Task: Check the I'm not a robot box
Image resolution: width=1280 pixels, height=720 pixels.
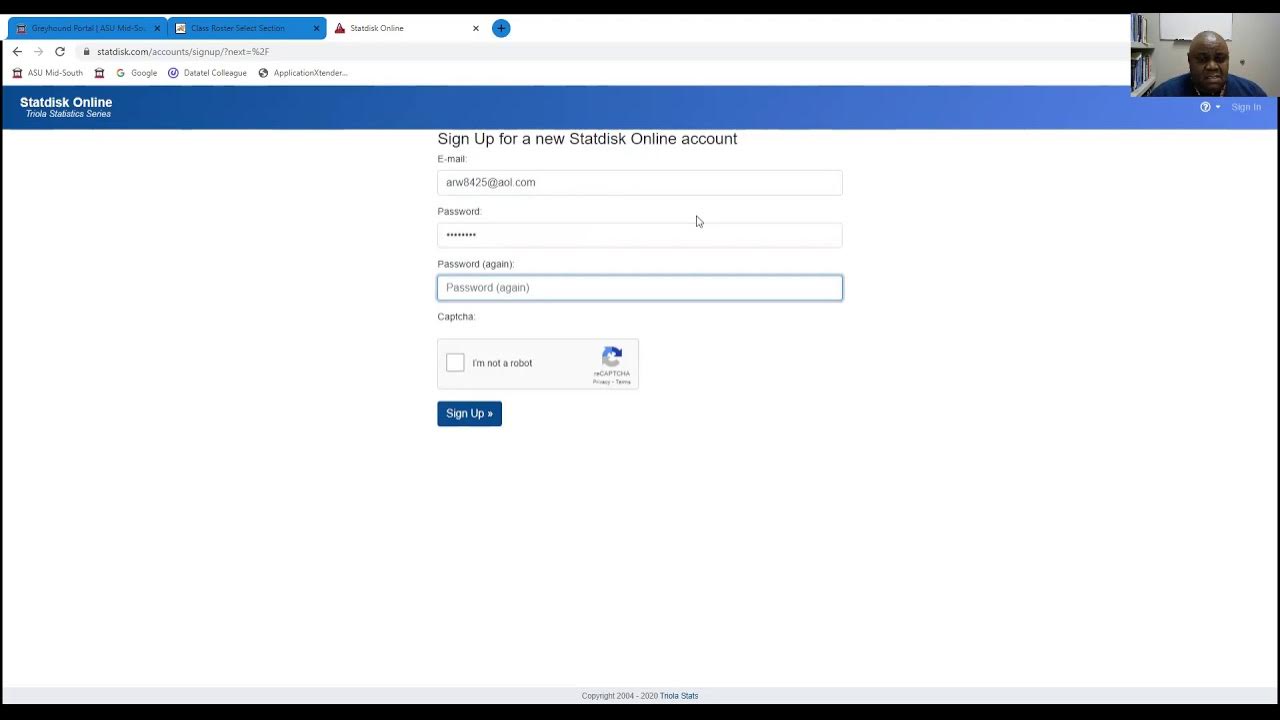Action: 455,362
